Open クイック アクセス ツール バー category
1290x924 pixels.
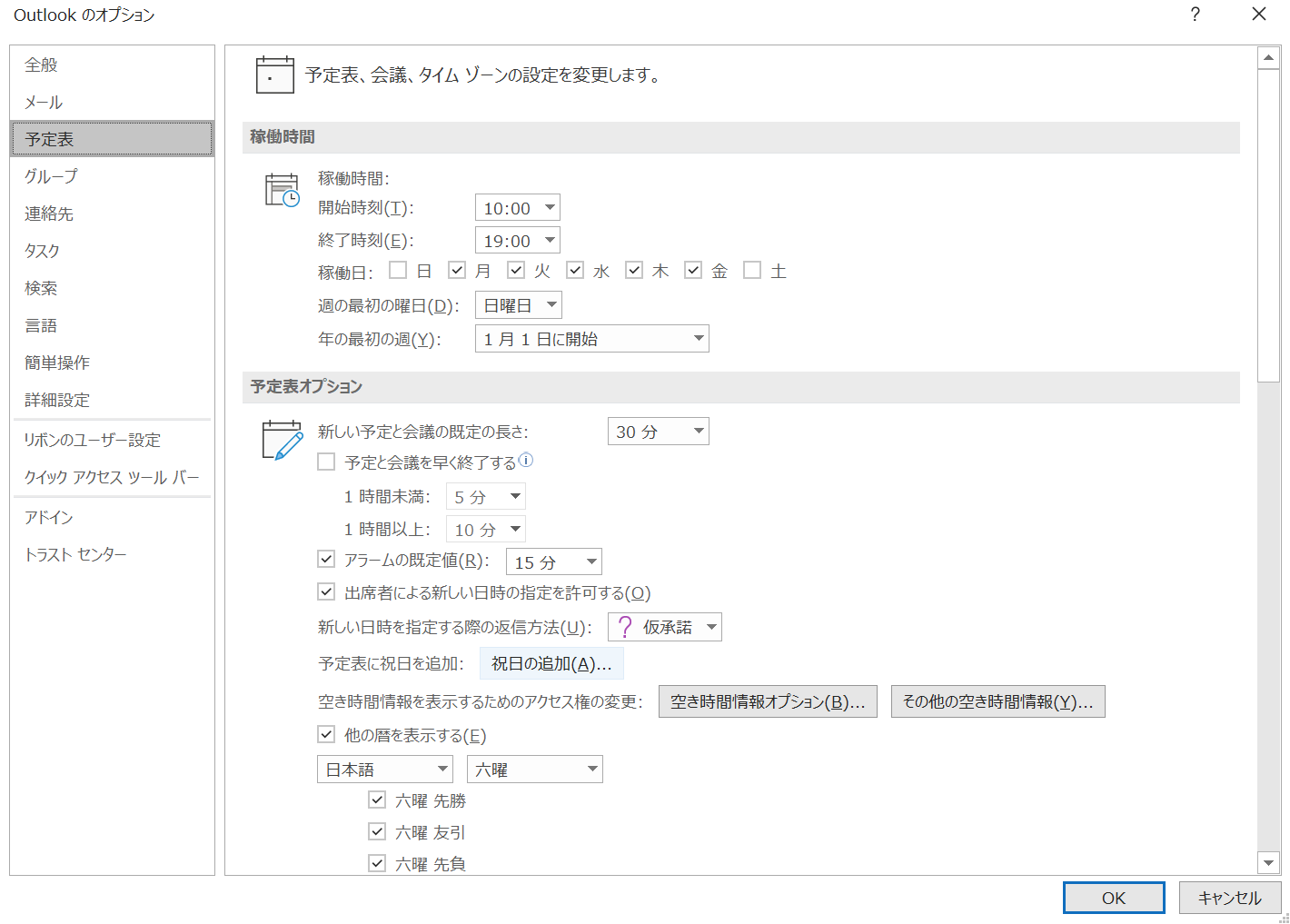coord(113,477)
